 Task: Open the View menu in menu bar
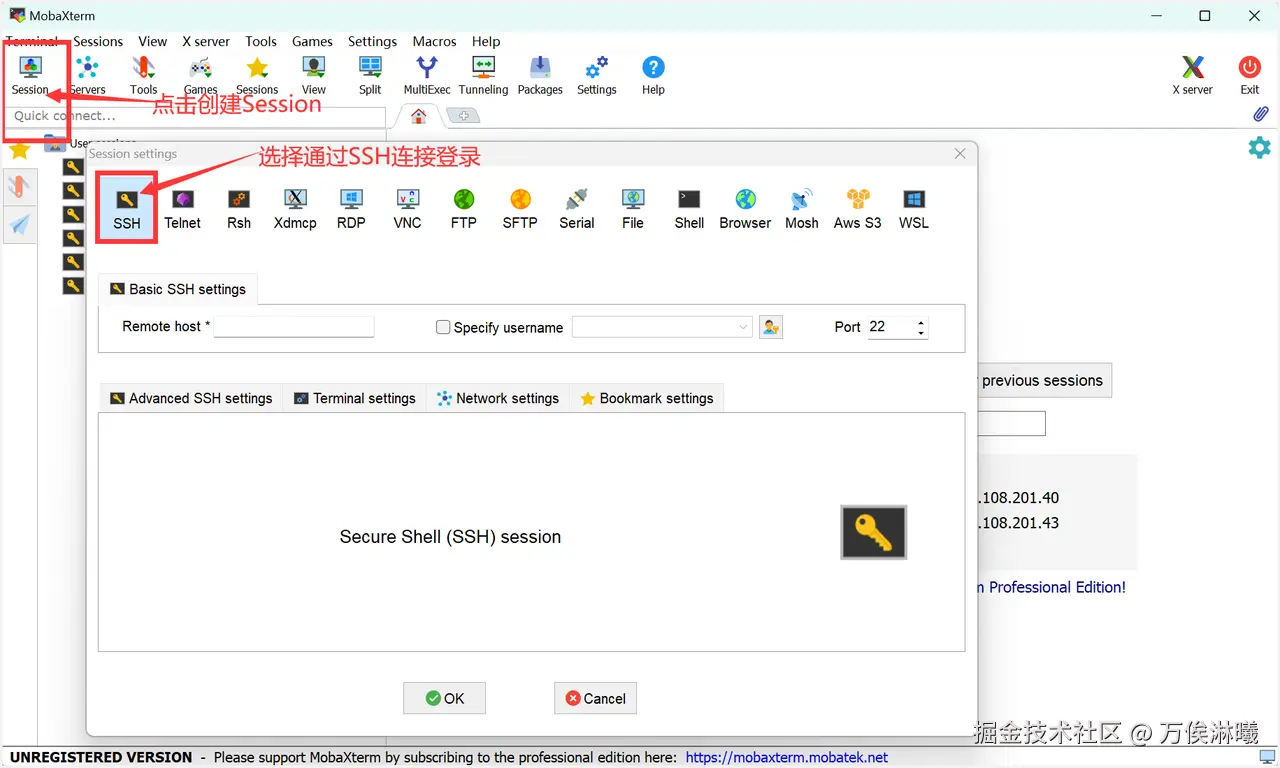click(x=153, y=41)
